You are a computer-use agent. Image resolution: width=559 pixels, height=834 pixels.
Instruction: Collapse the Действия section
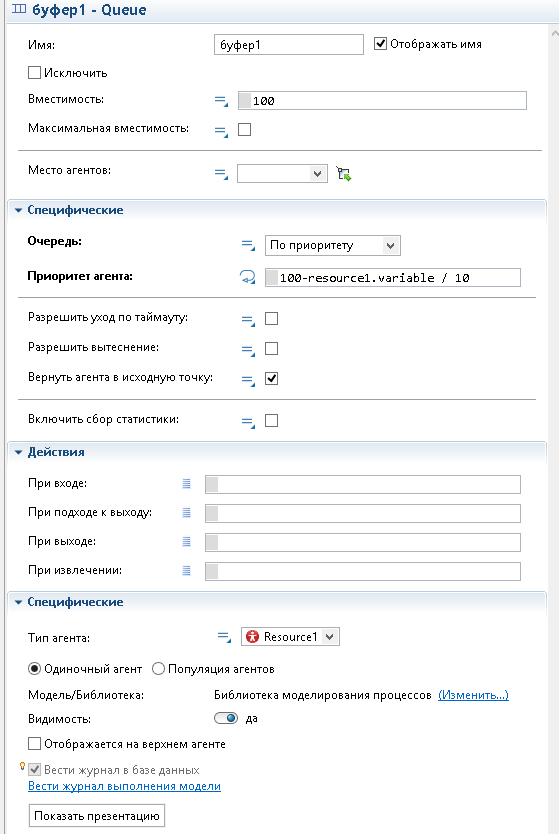tap(18, 452)
